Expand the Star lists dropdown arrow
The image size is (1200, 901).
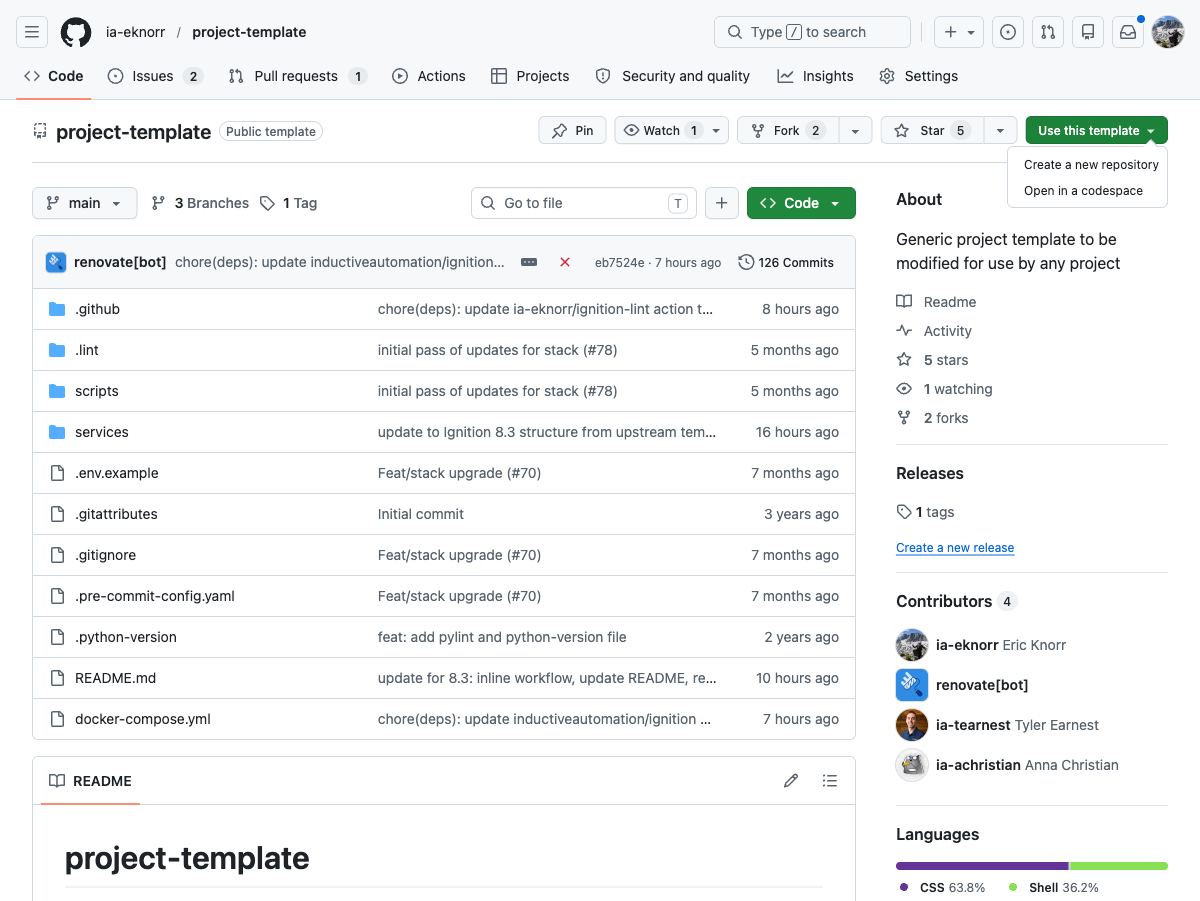pos(1001,131)
